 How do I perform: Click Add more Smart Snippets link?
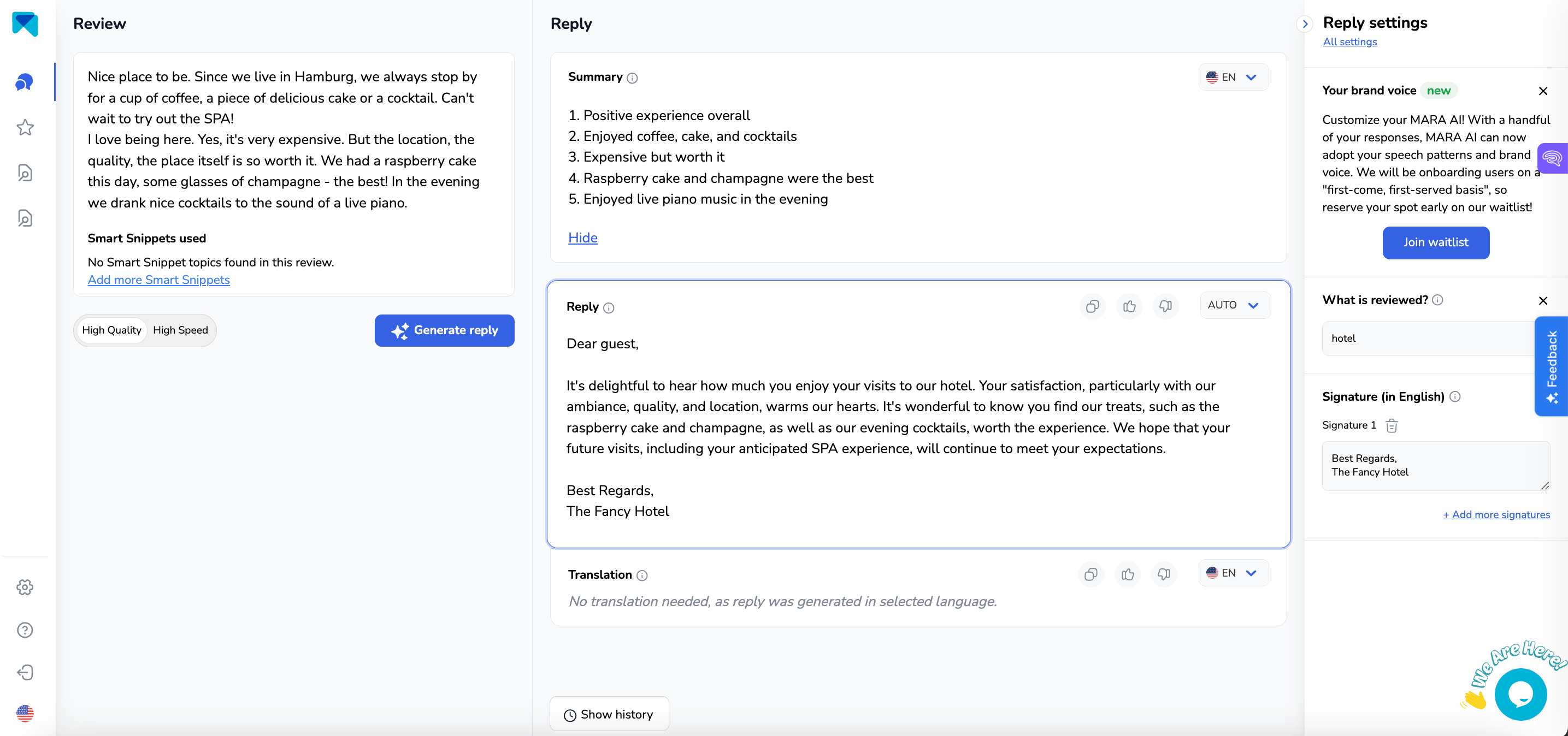coord(158,280)
